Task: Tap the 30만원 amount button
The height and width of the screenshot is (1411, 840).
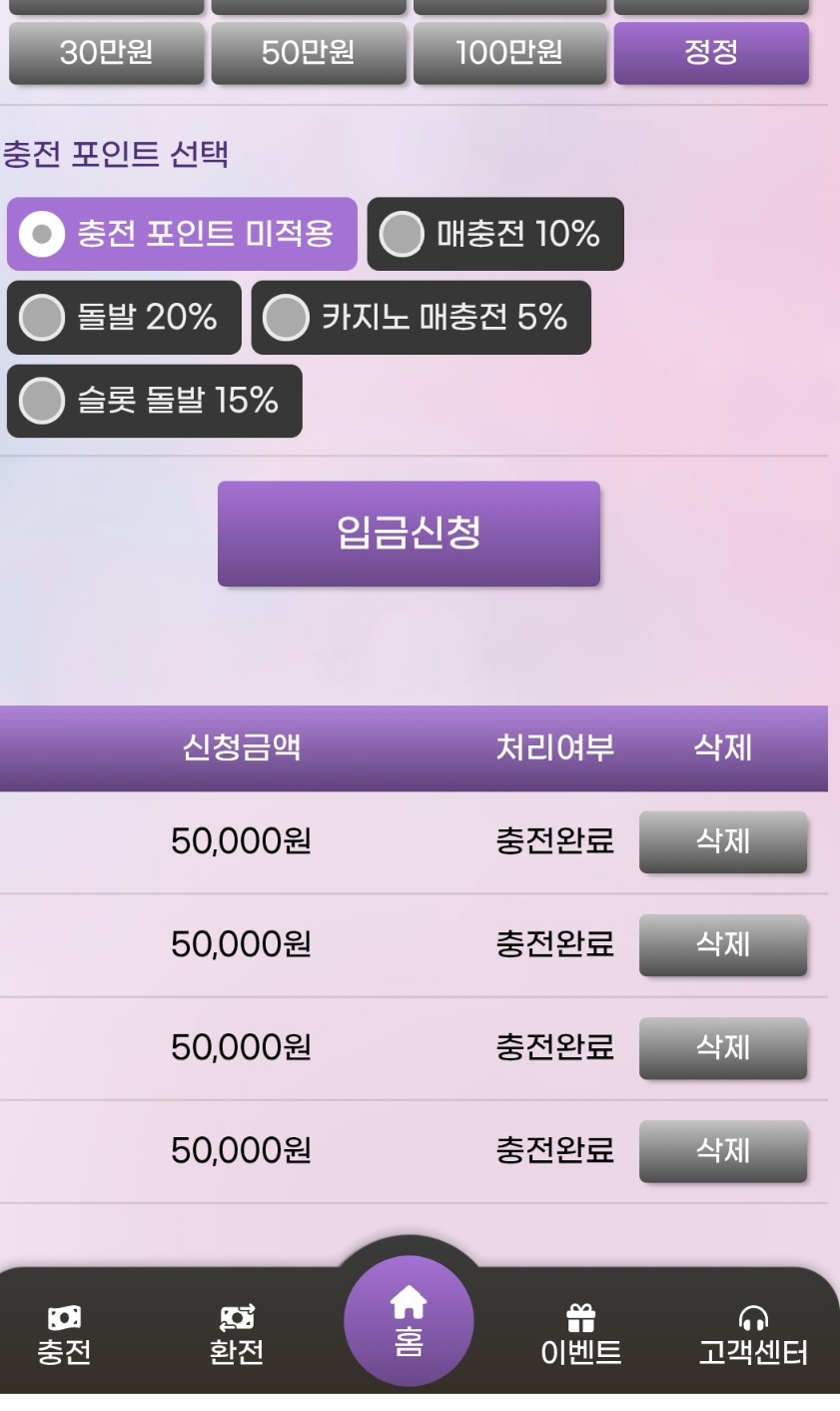Action: [x=106, y=53]
